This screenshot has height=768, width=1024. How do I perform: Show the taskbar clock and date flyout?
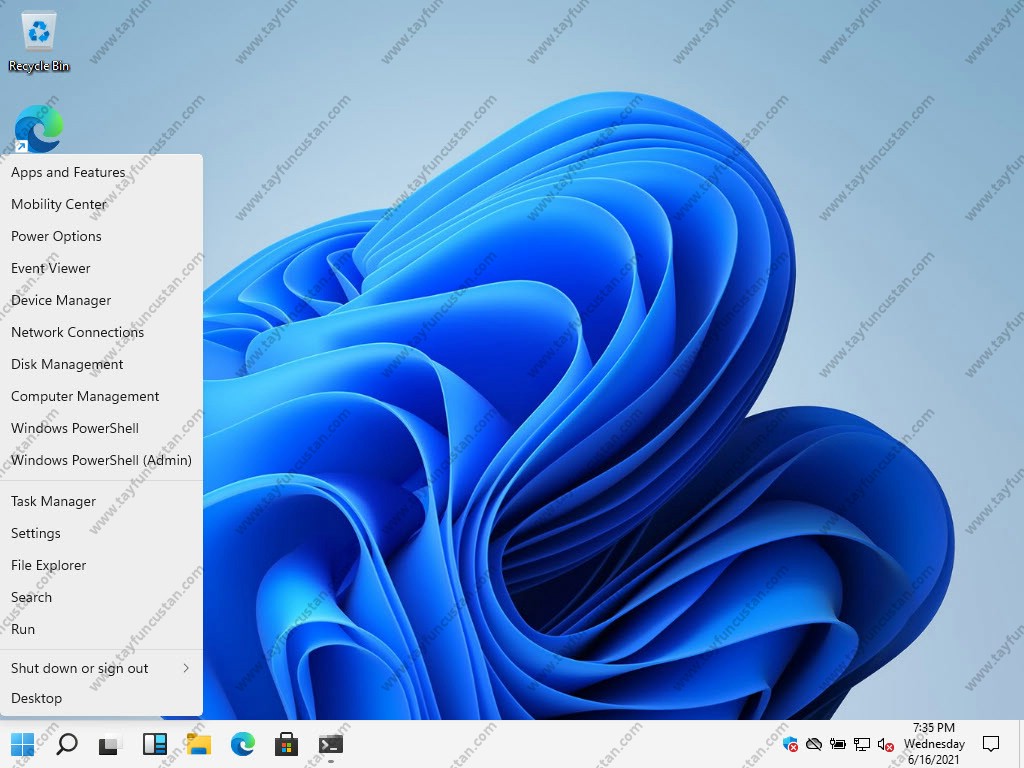point(934,744)
